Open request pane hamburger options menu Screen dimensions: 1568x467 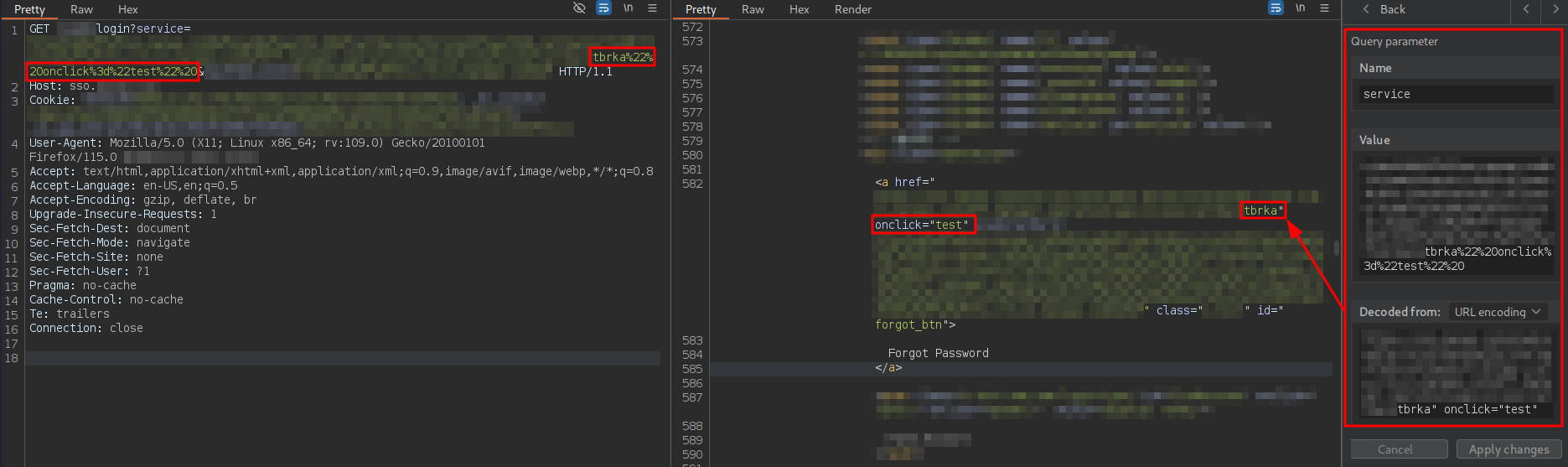tap(652, 8)
